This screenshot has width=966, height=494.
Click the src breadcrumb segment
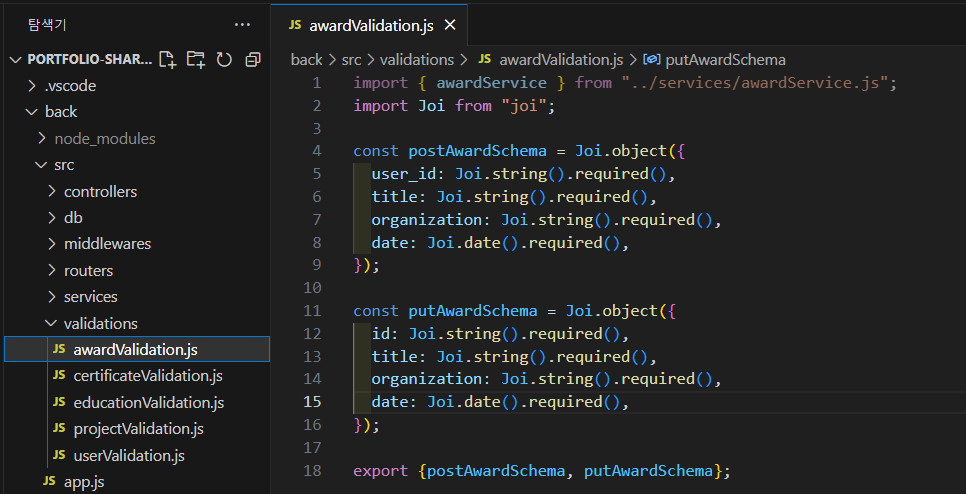[352, 60]
